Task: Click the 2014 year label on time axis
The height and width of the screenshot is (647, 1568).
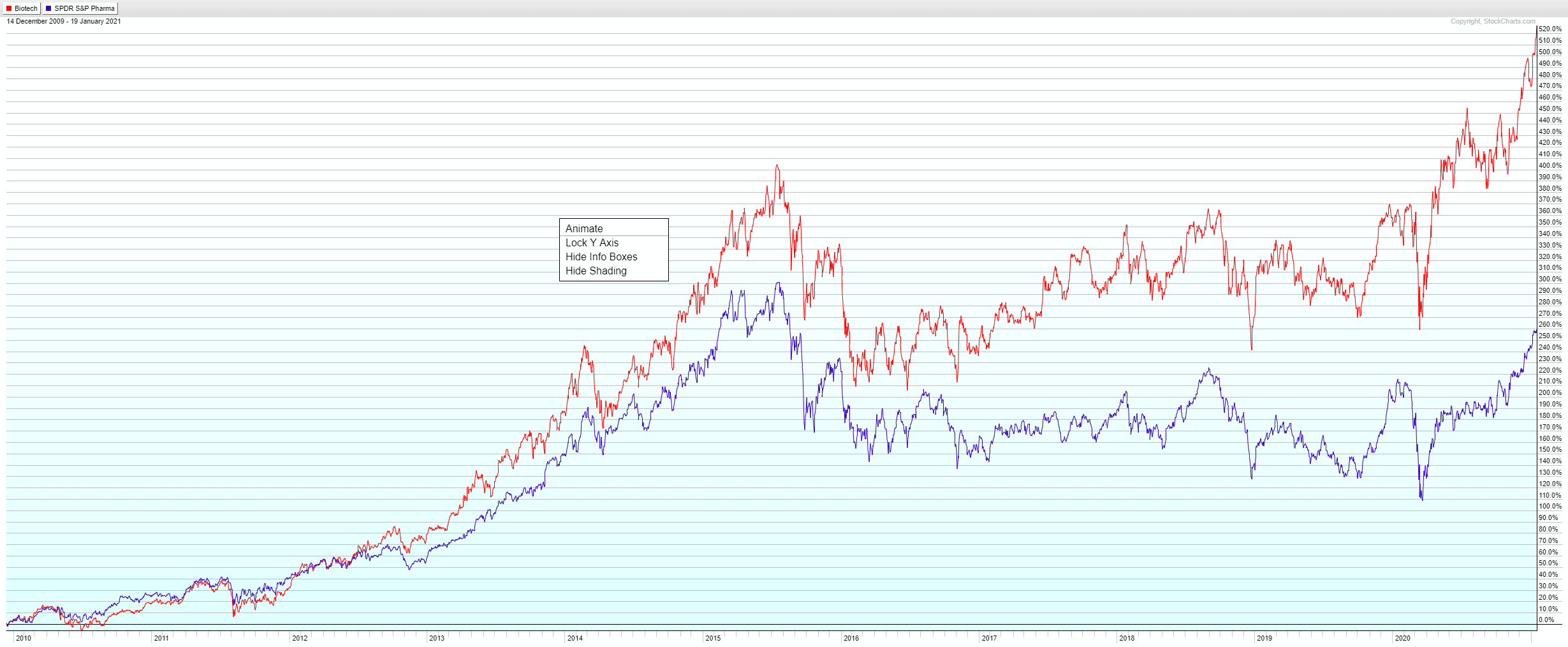Action: 575,638
